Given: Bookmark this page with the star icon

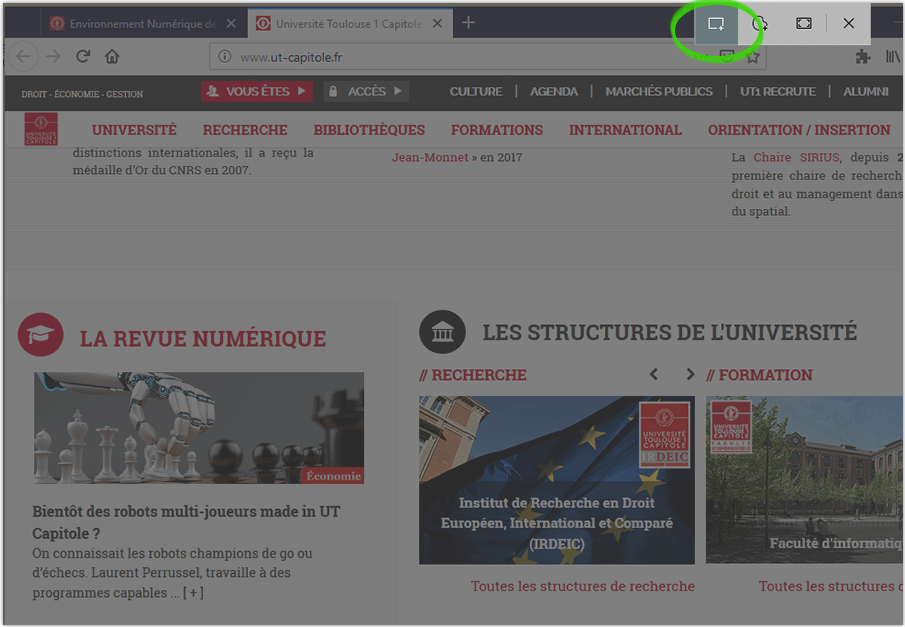Looking at the screenshot, I should 753,57.
